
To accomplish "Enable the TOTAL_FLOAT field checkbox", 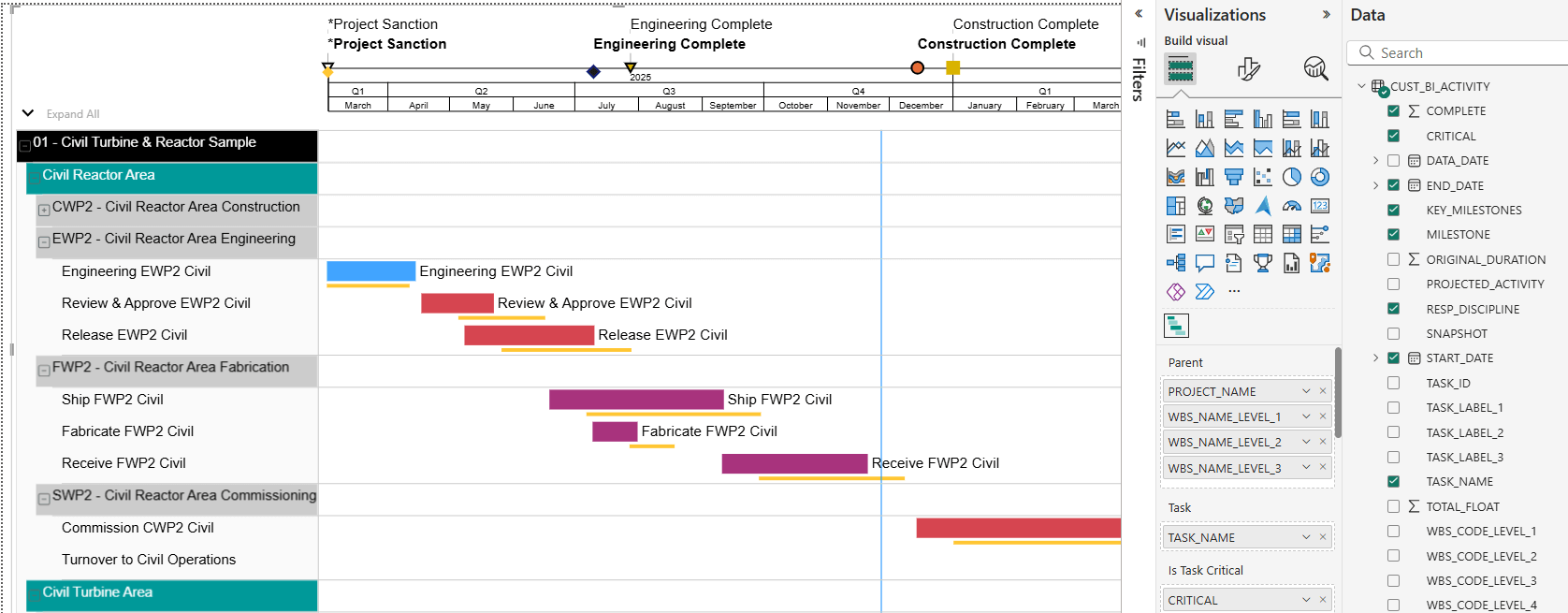I will (1393, 506).
